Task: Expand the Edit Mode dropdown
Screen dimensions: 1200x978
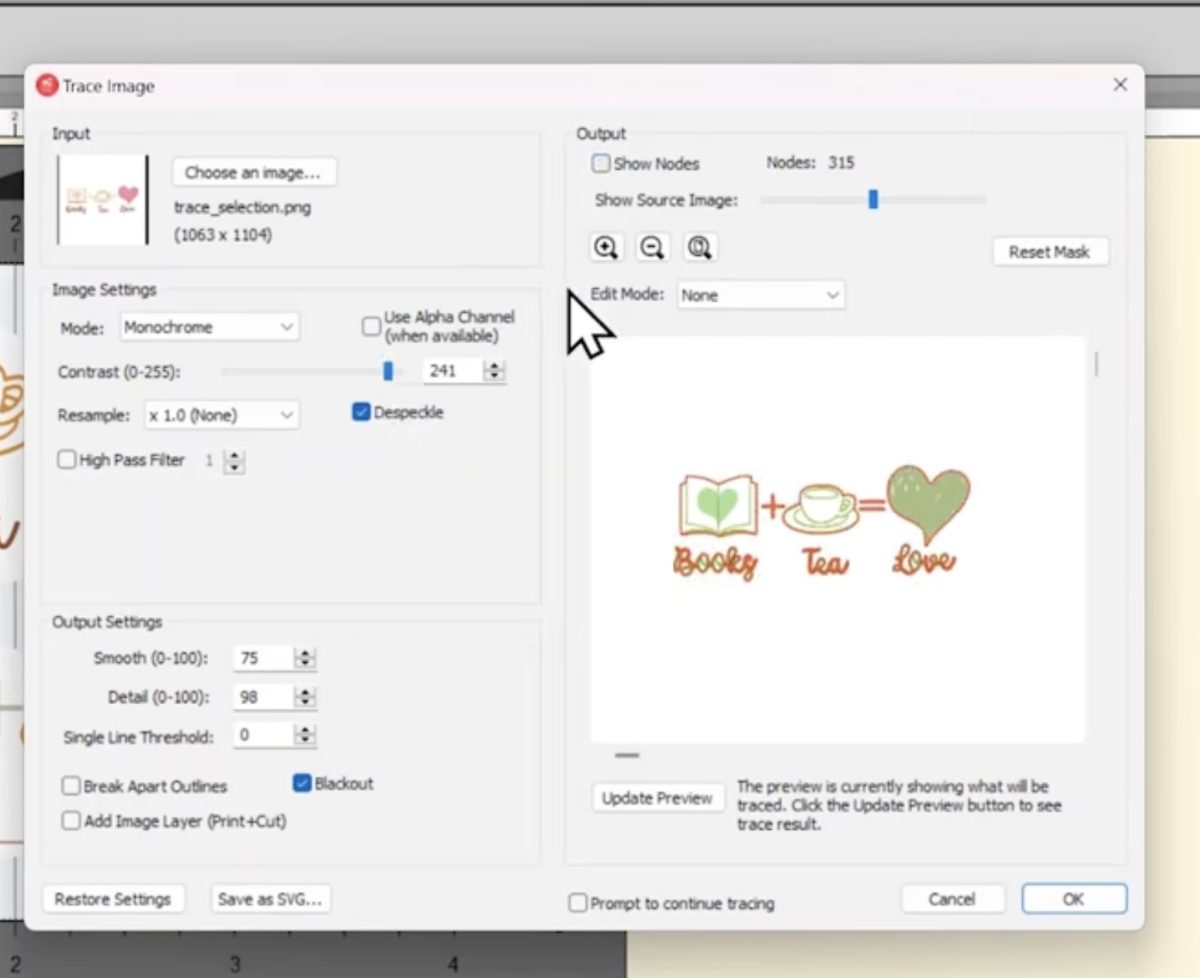Action: [760, 295]
